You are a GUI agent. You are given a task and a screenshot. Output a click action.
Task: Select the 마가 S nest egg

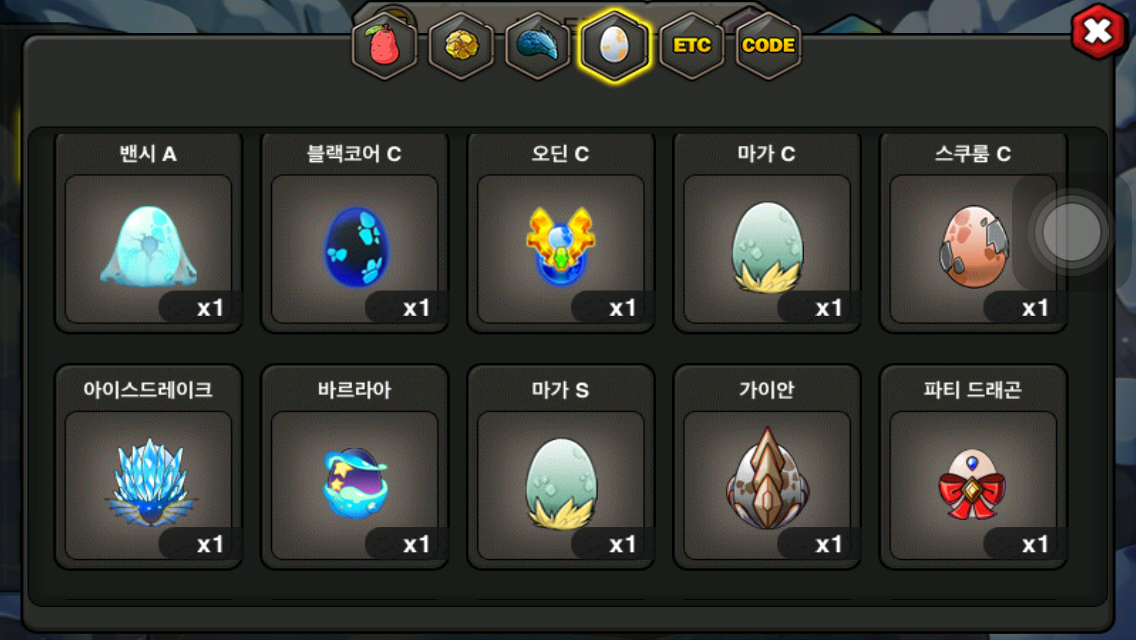click(x=561, y=485)
